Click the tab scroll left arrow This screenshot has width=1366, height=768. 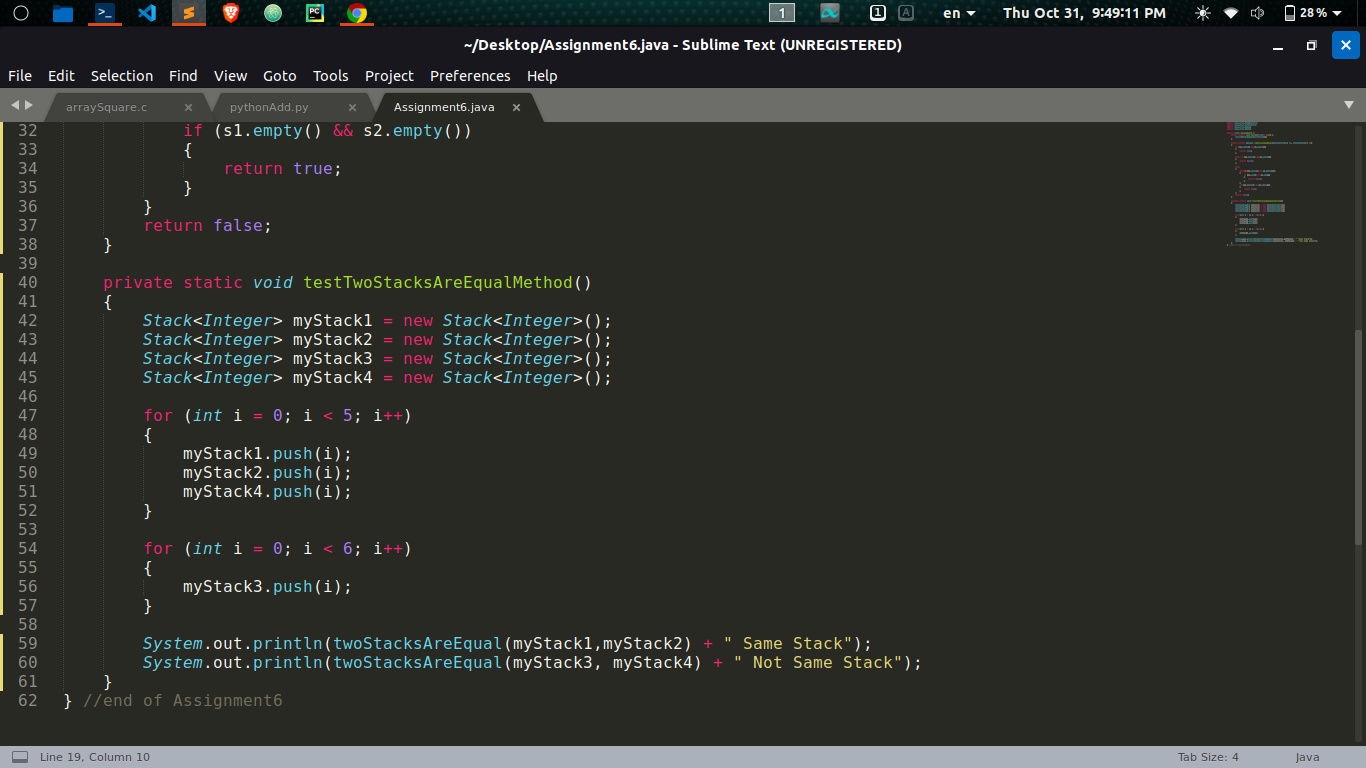point(15,105)
